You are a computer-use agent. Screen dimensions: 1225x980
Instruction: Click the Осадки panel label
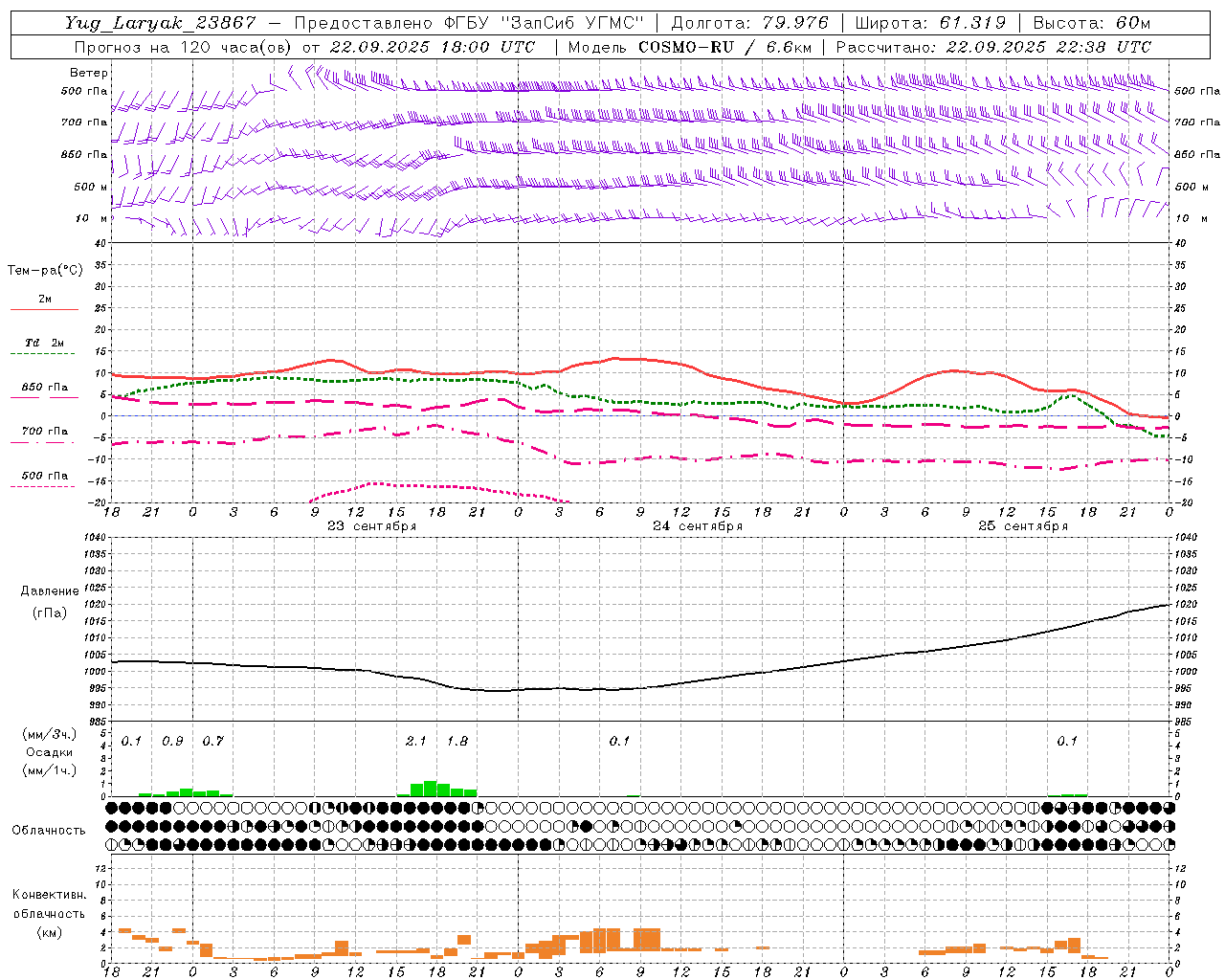coord(50,753)
